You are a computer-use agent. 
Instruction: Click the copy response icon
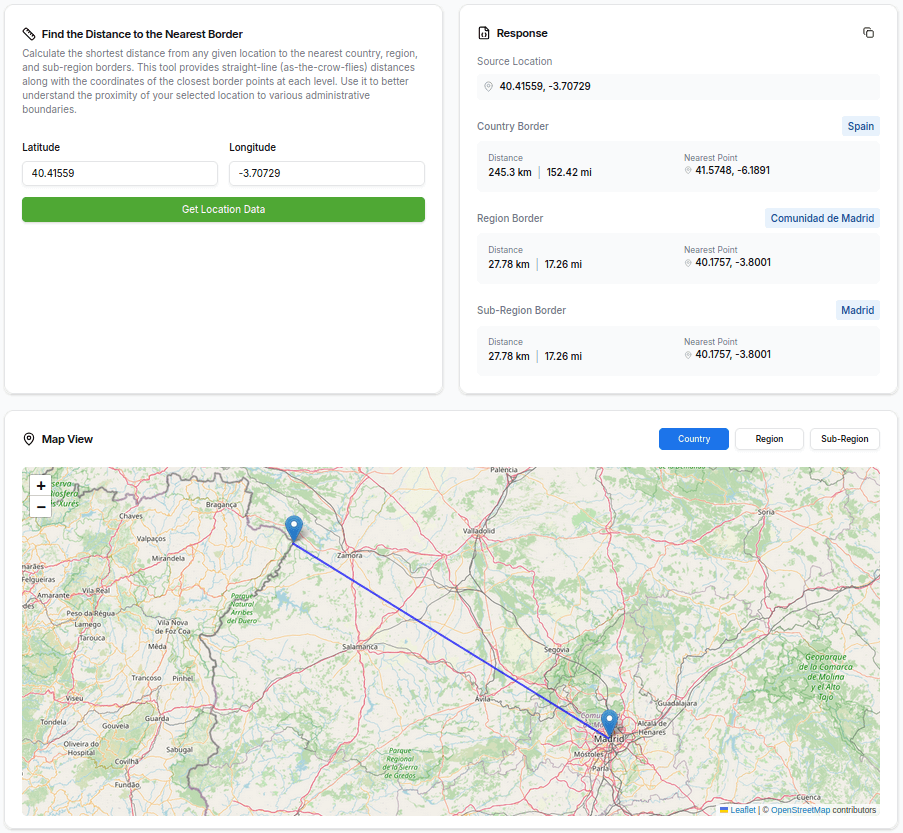click(868, 33)
